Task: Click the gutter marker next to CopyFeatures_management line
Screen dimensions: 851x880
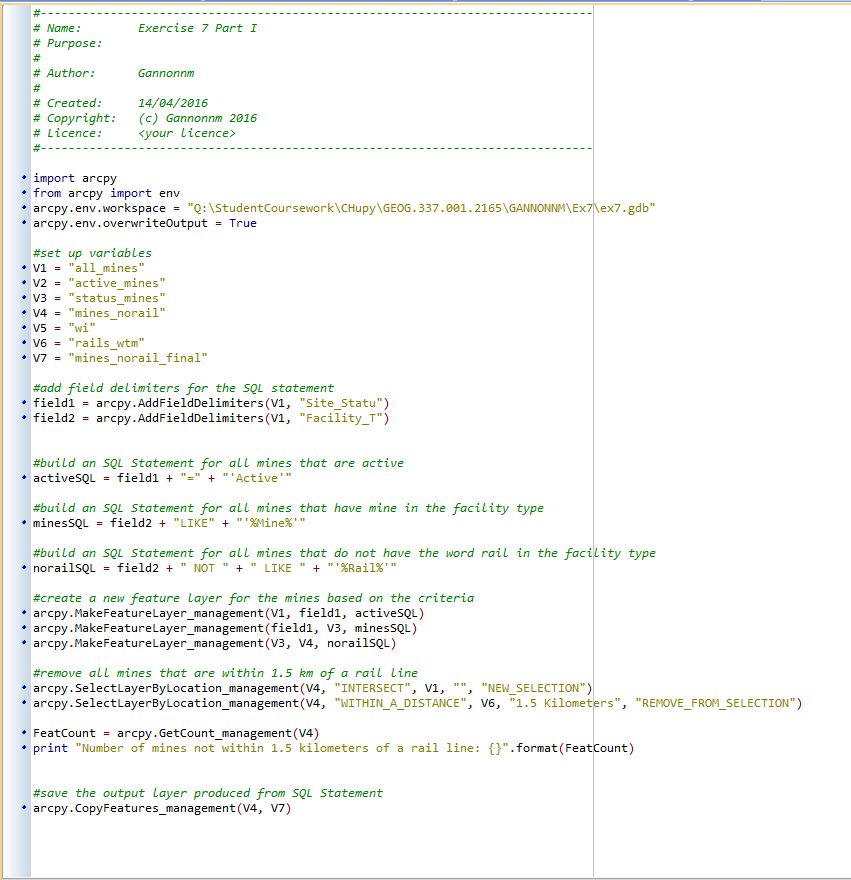Action: pos(25,807)
